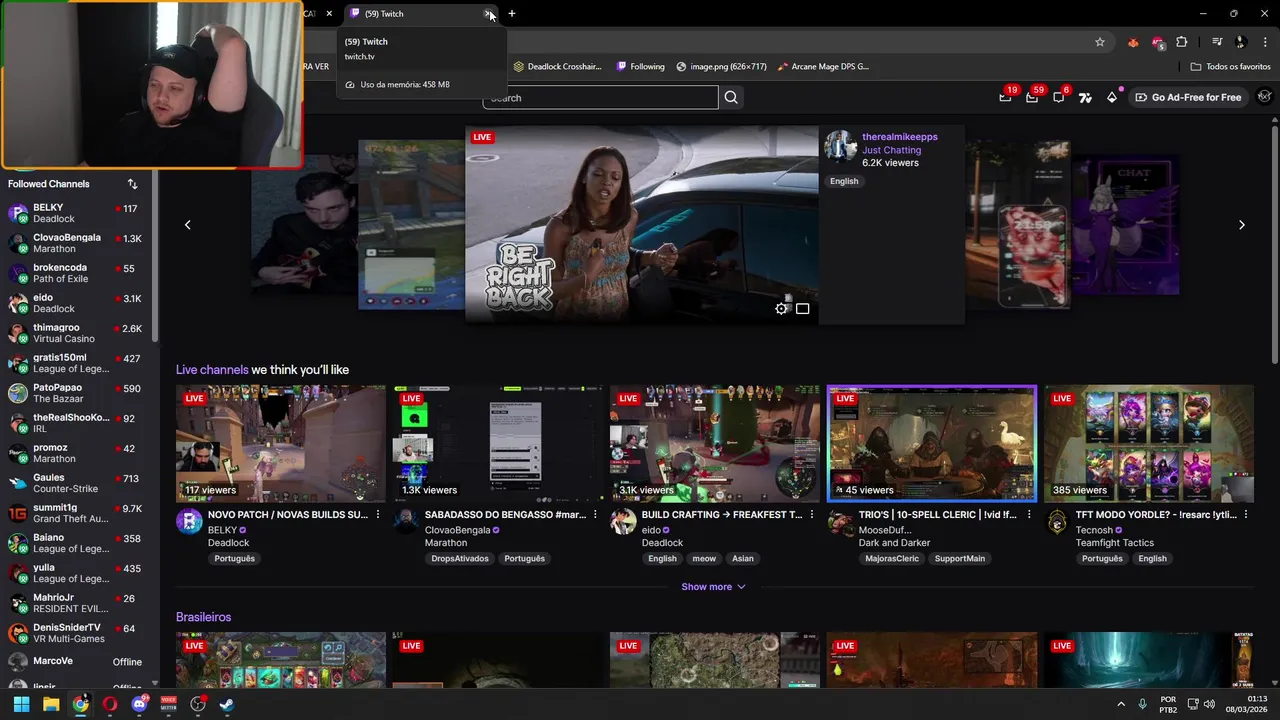The width and height of the screenshot is (1280, 720).
Task: Expand Show more live channels
Action: click(x=713, y=587)
